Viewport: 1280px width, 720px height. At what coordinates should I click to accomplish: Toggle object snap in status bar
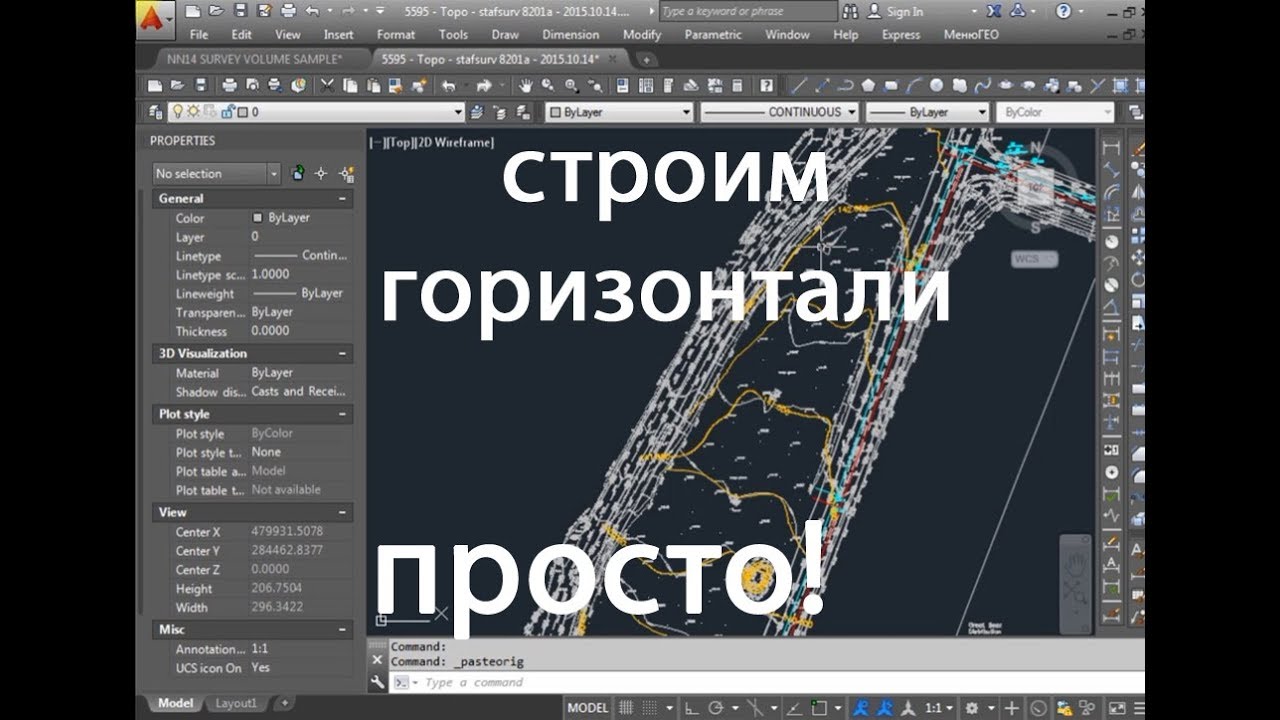818,708
